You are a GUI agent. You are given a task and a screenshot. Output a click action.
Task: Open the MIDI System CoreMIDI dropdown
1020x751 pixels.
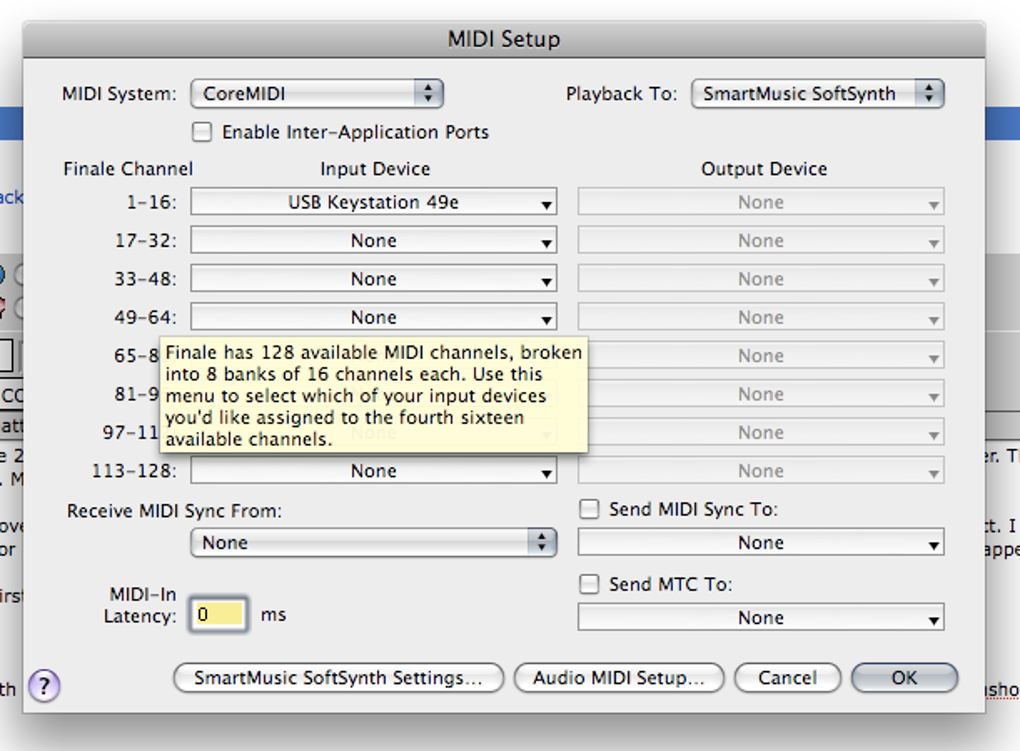click(x=316, y=94)
